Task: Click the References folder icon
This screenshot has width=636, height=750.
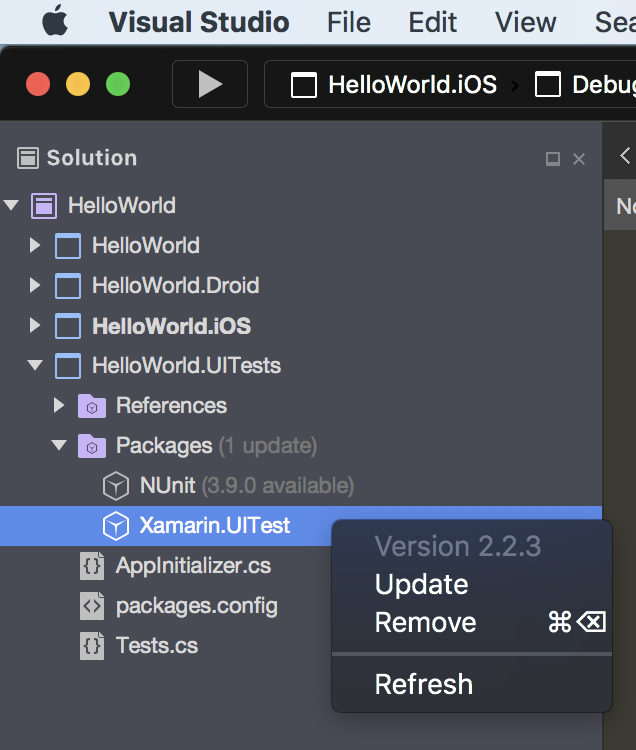Action: (x=92, y=406)
